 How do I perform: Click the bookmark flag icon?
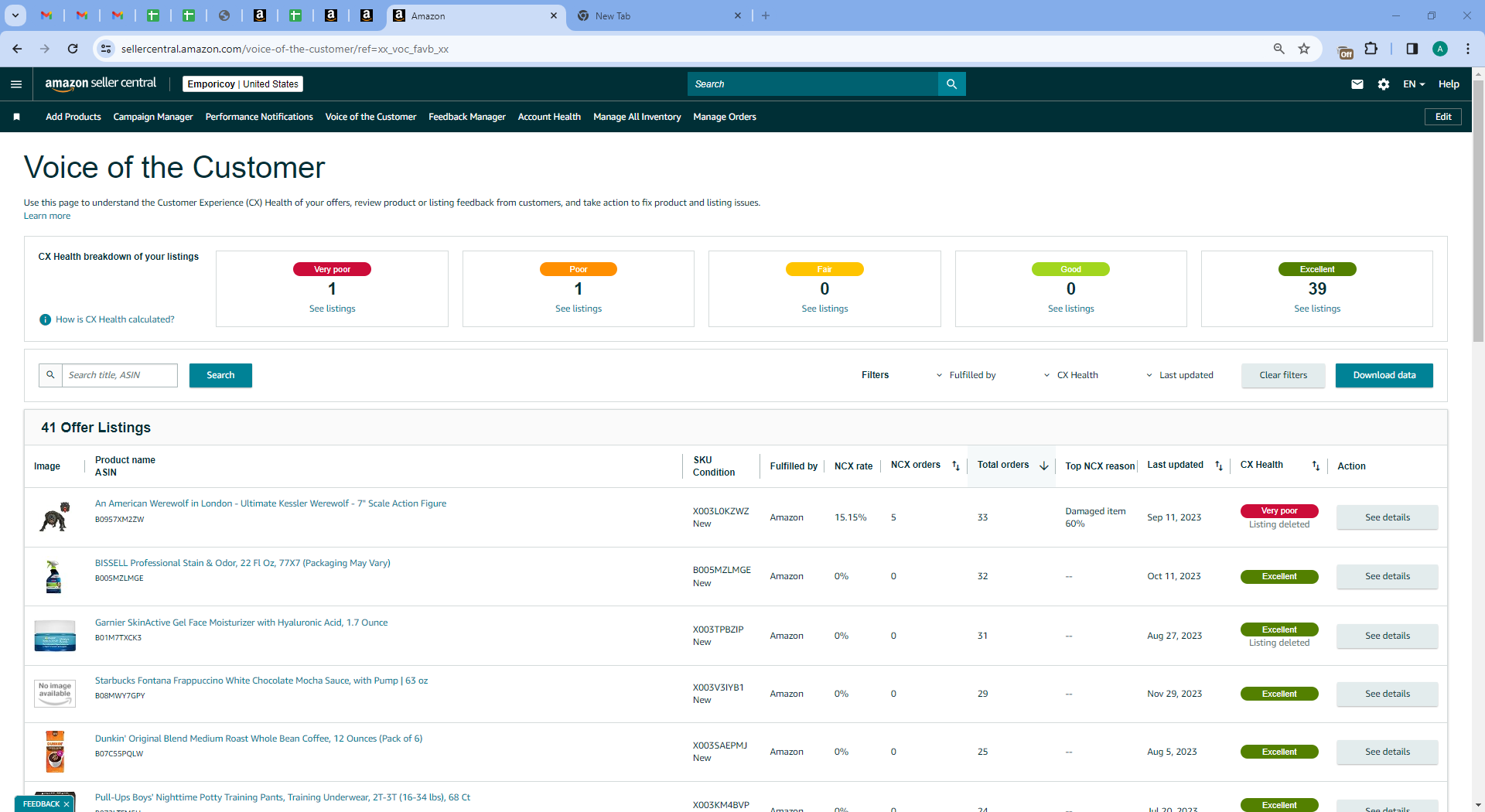pos(16,117)
